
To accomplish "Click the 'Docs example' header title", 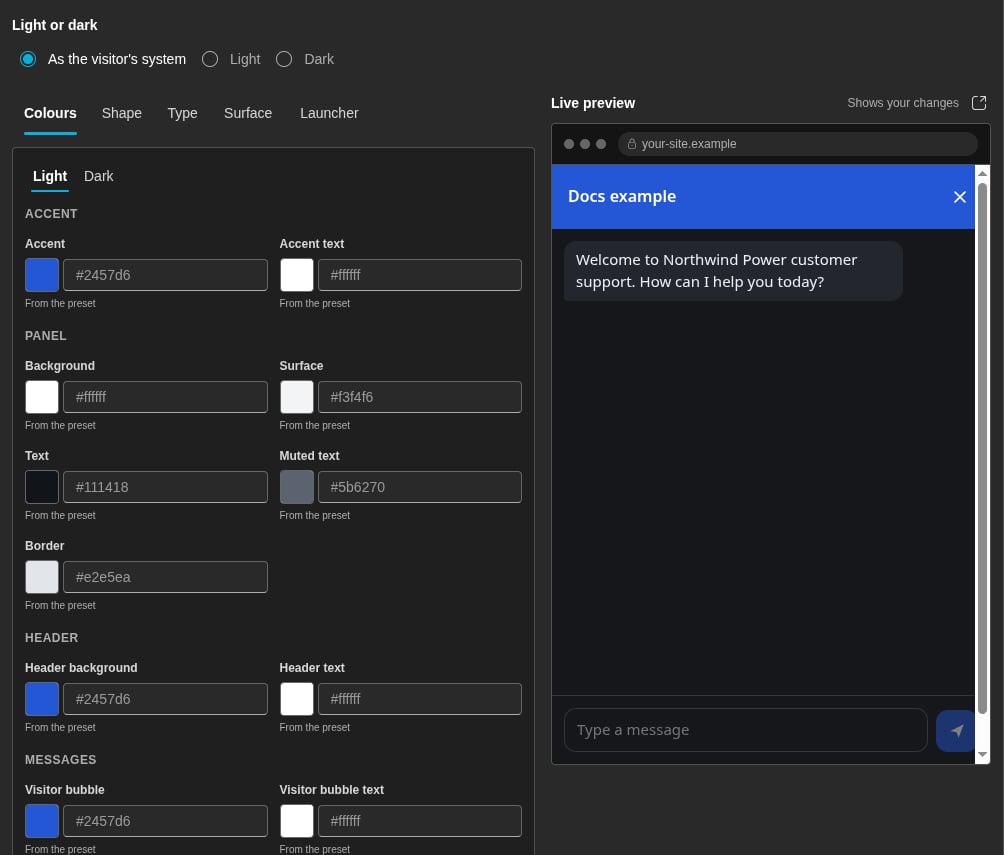I will (x=622, y=197).
